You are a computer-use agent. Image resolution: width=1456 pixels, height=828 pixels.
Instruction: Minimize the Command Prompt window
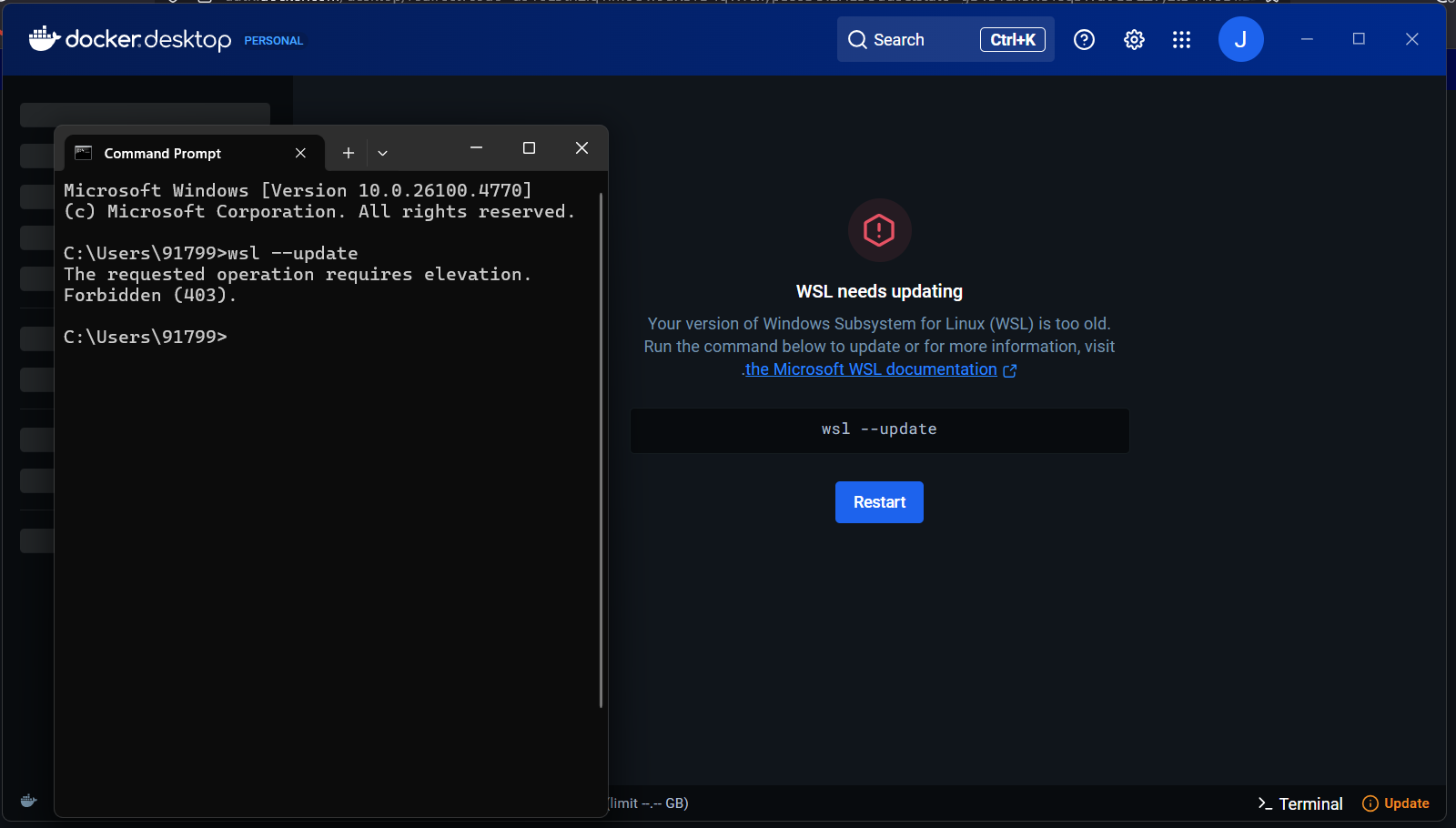(476, 147)
